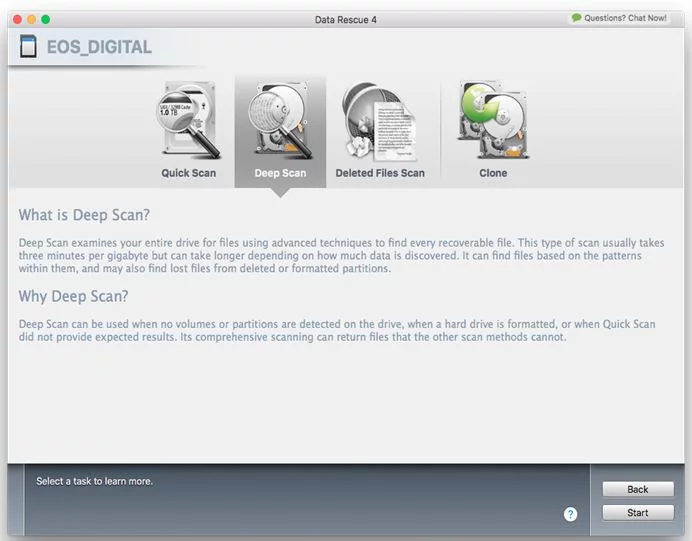Maximize window using the green button
The height and width of the screenshot is (541, 692).
click(x=45, y=19)
